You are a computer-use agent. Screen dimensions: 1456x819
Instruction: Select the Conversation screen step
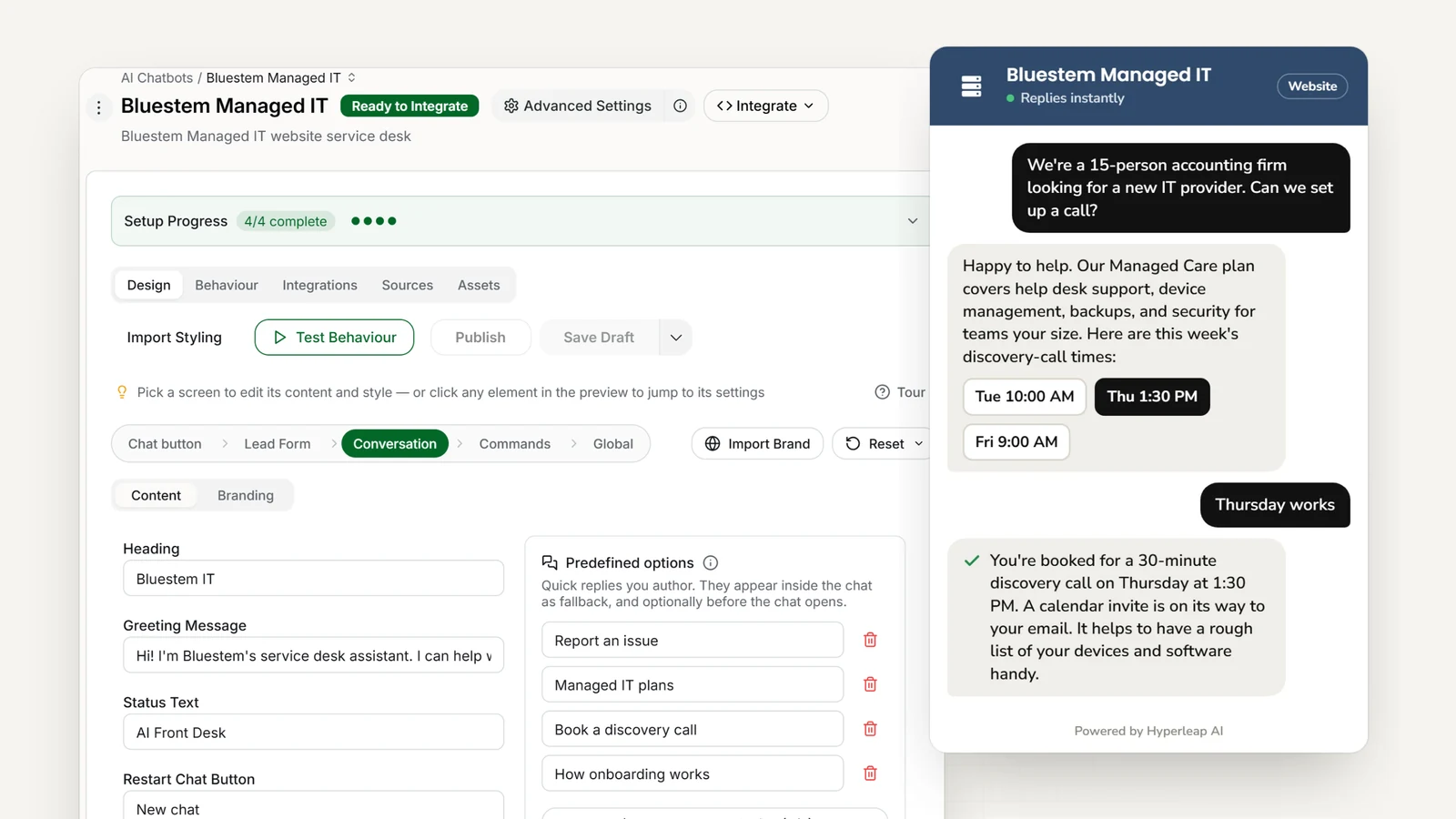(x=395, y=444)
